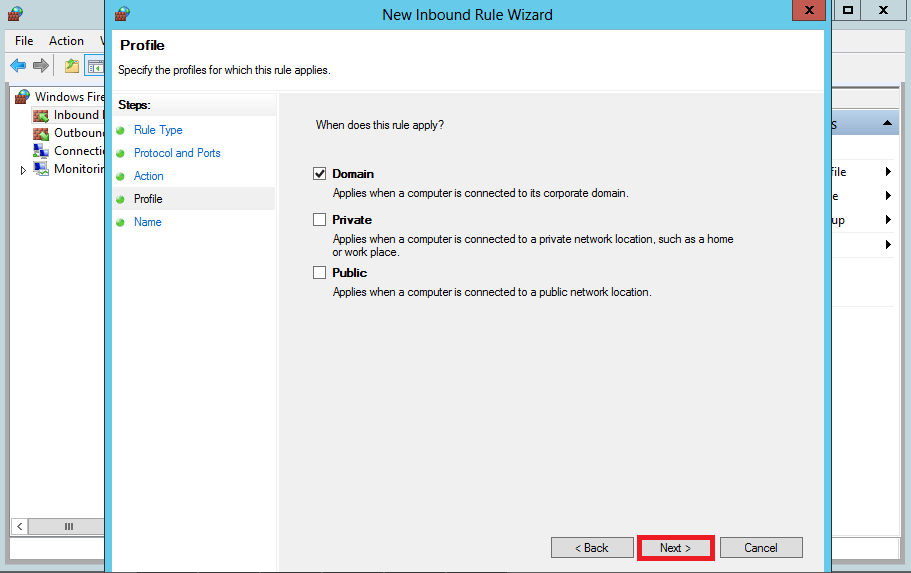Uncheck the Domain profile checkbox
This screenshot has width=911, height=573.
tap(320, 174)
